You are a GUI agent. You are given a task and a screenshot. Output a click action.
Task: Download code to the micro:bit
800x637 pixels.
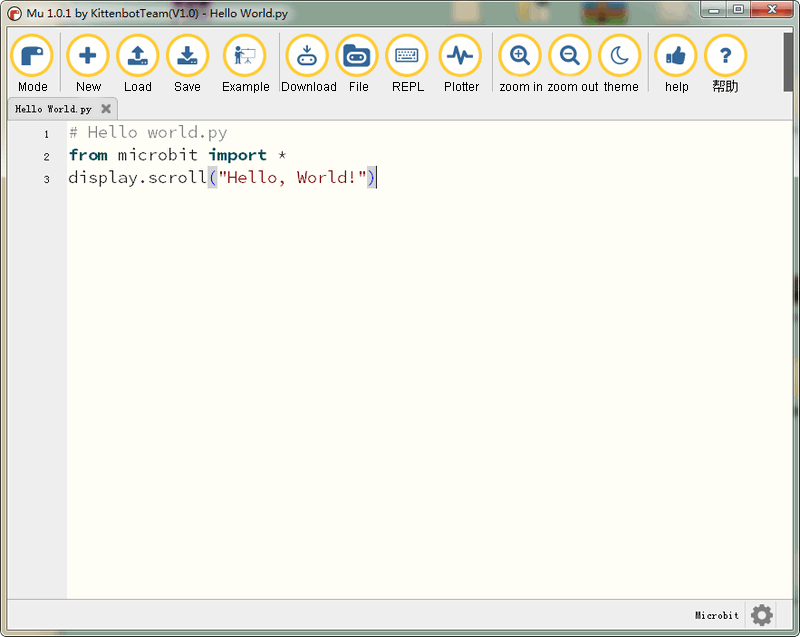(308, 57)
